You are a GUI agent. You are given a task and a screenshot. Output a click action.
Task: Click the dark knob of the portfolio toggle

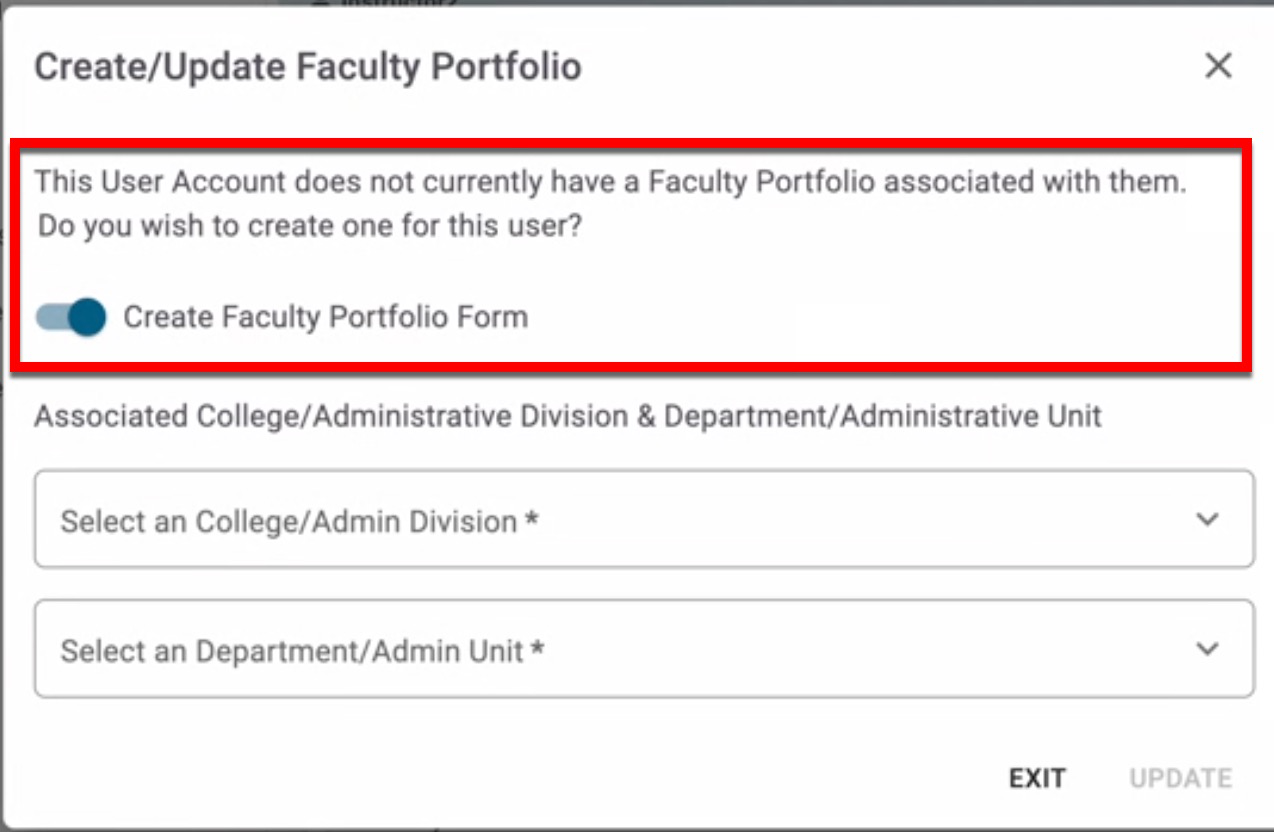pyautogui.click(x=87, y=317)
